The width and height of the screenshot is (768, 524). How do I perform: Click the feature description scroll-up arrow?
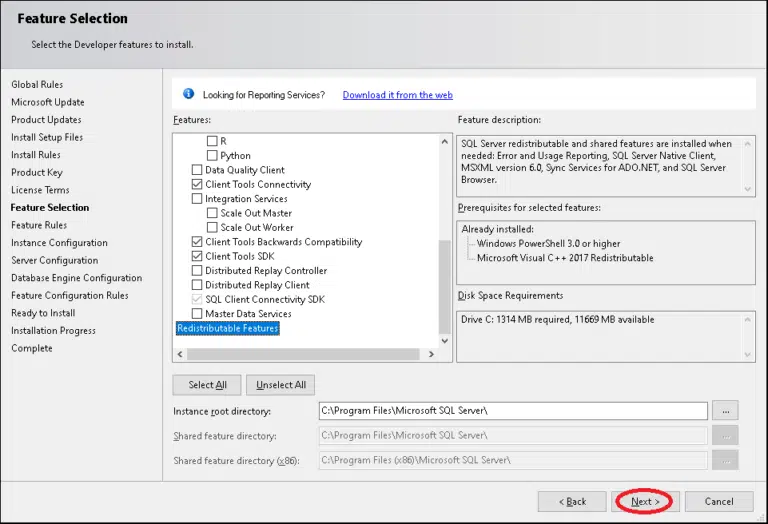tap(747, 144)
